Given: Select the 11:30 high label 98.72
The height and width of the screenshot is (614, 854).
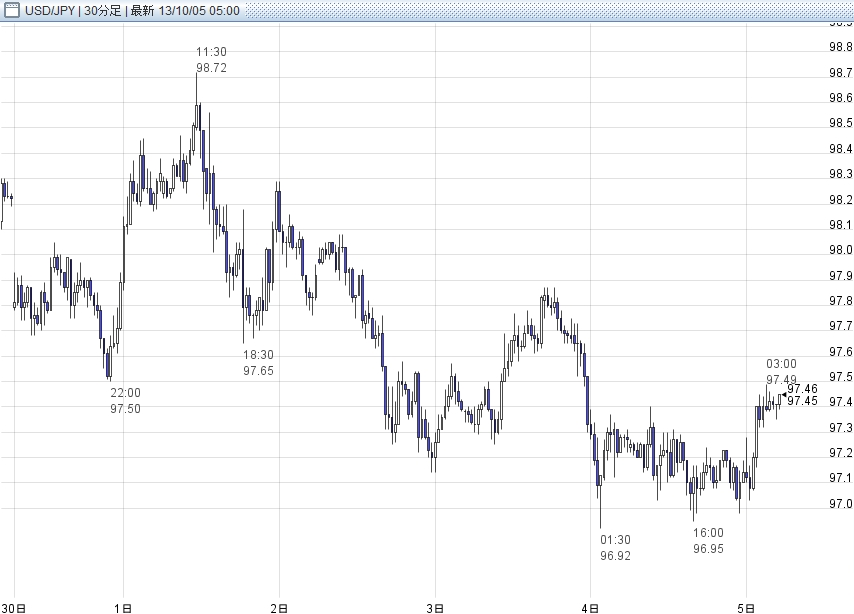Looking at the screenshot, I should tap(211, 60).
